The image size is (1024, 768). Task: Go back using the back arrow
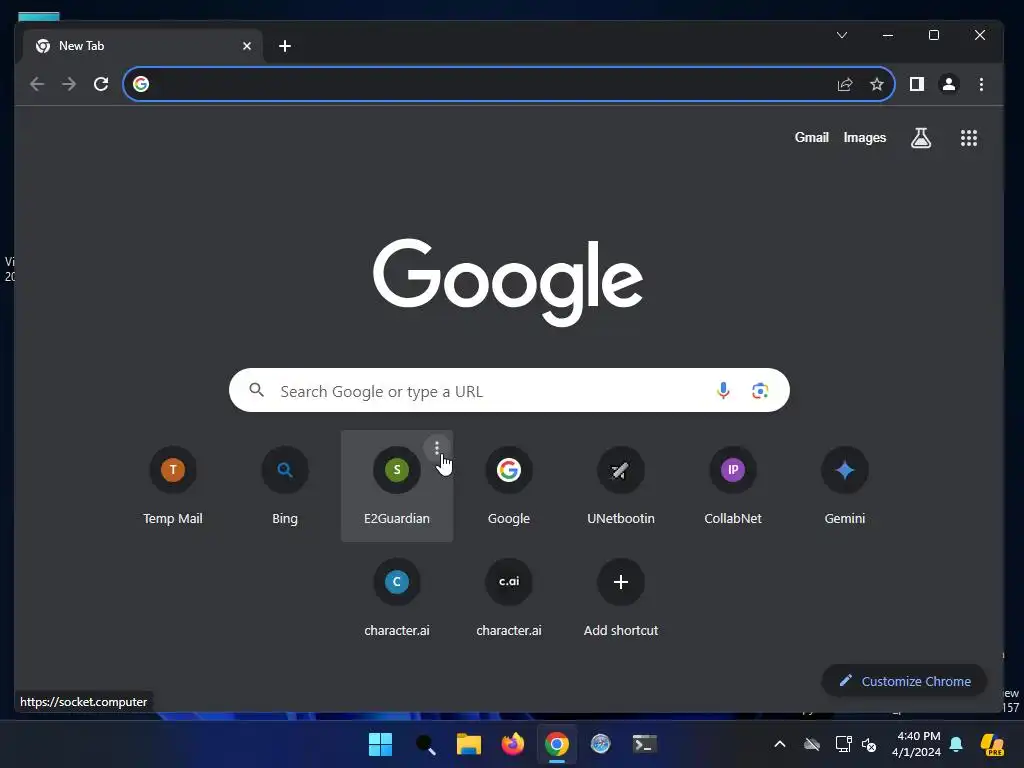pos(37,84)
